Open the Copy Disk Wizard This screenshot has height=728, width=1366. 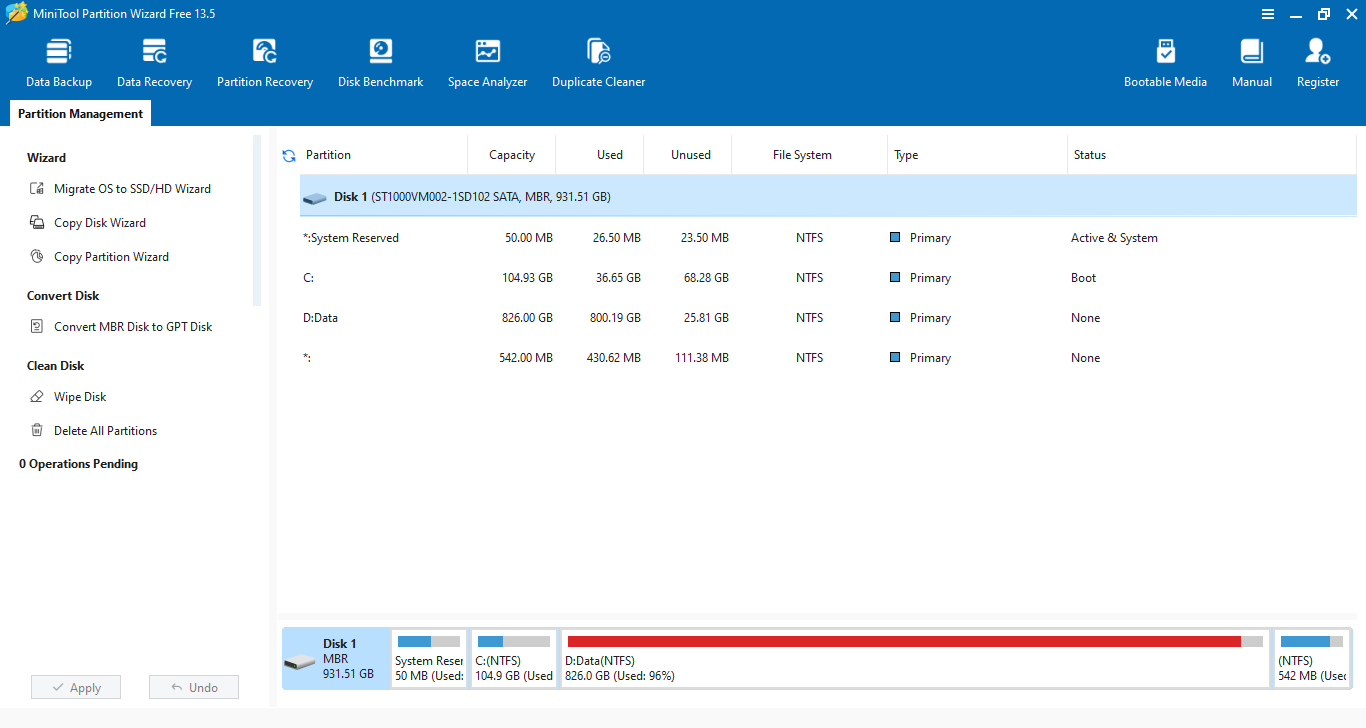tap(100, 223)
